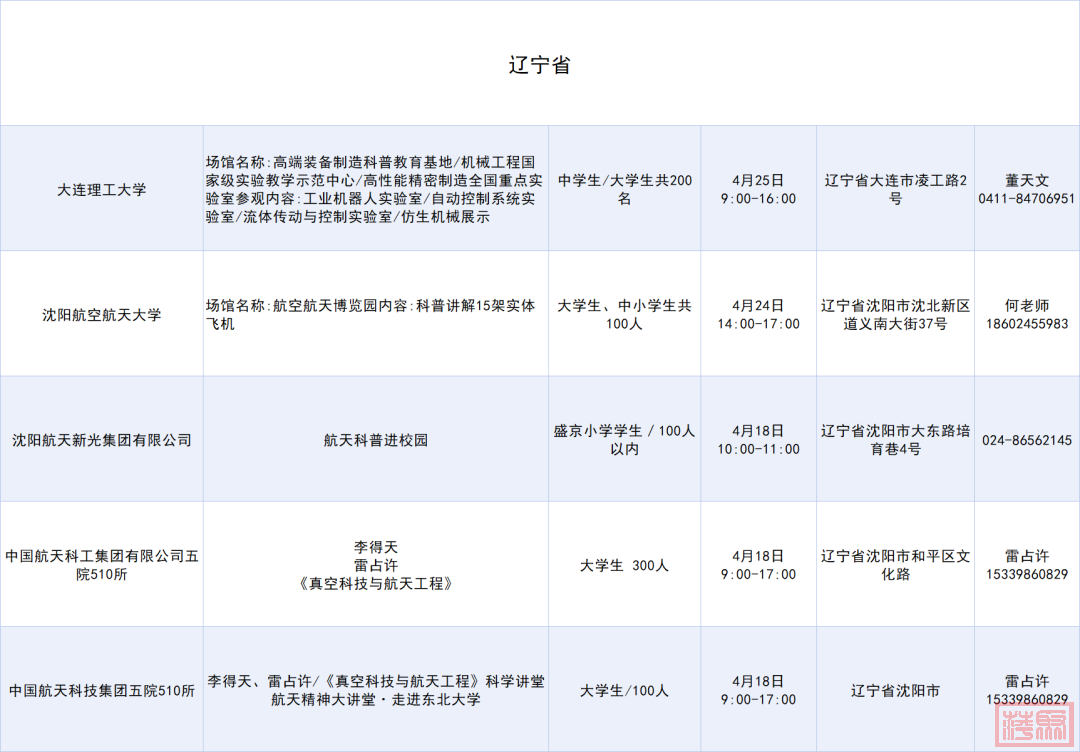Click the 4月24日 14:00-17:00 time cell
The width and height of the screenshot is (1080, 752).
tap(758, 314)
